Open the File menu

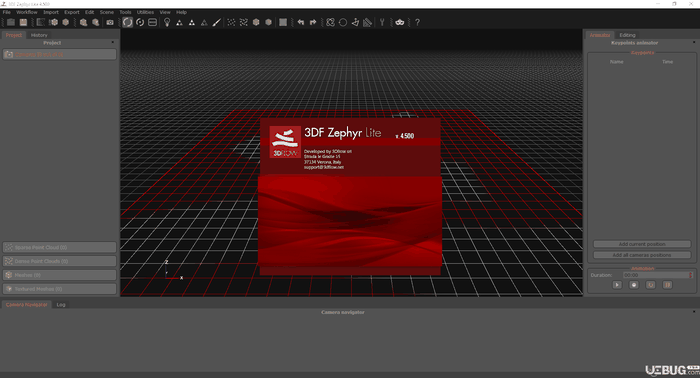(x=7, y=12)
